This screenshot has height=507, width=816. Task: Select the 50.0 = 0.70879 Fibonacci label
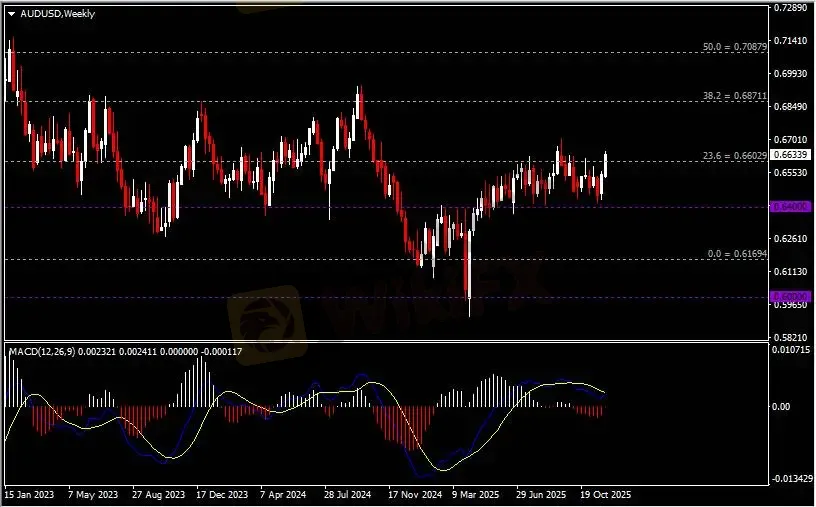click(736, 47)
